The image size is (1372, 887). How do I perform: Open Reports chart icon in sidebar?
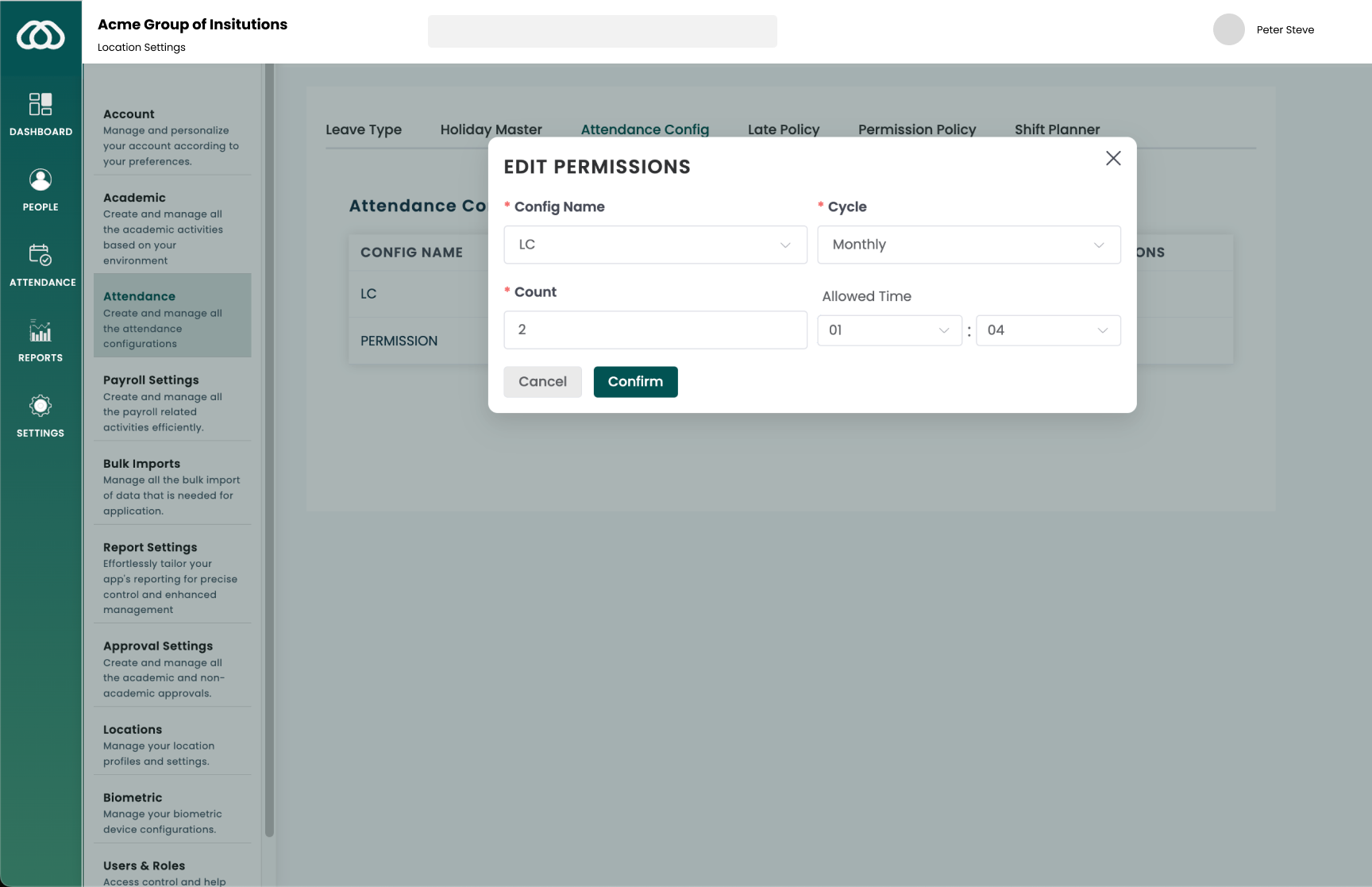[40, 330]
